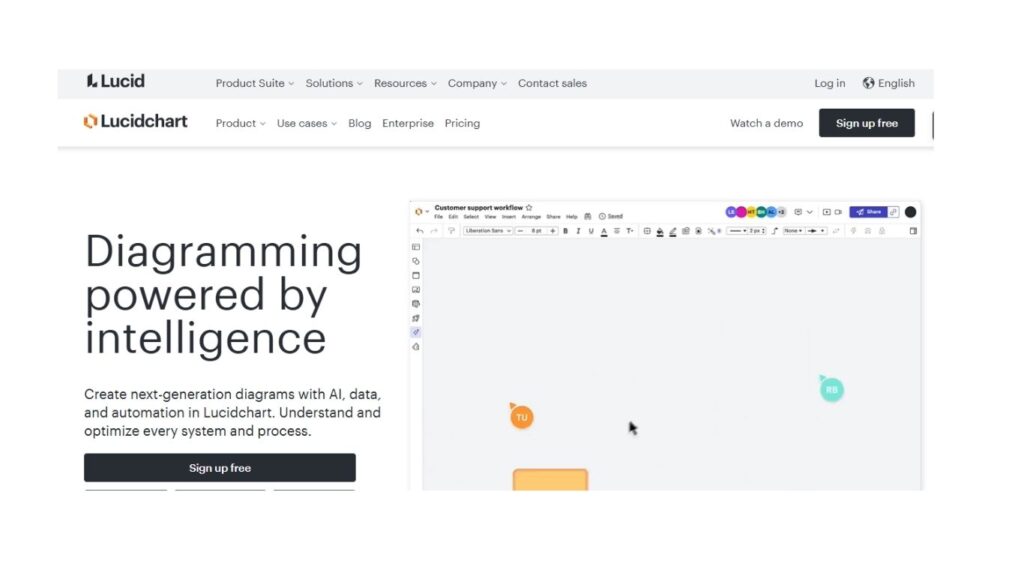Open the Pricing page
The image size is (1024, 576).
click(462, 123)
